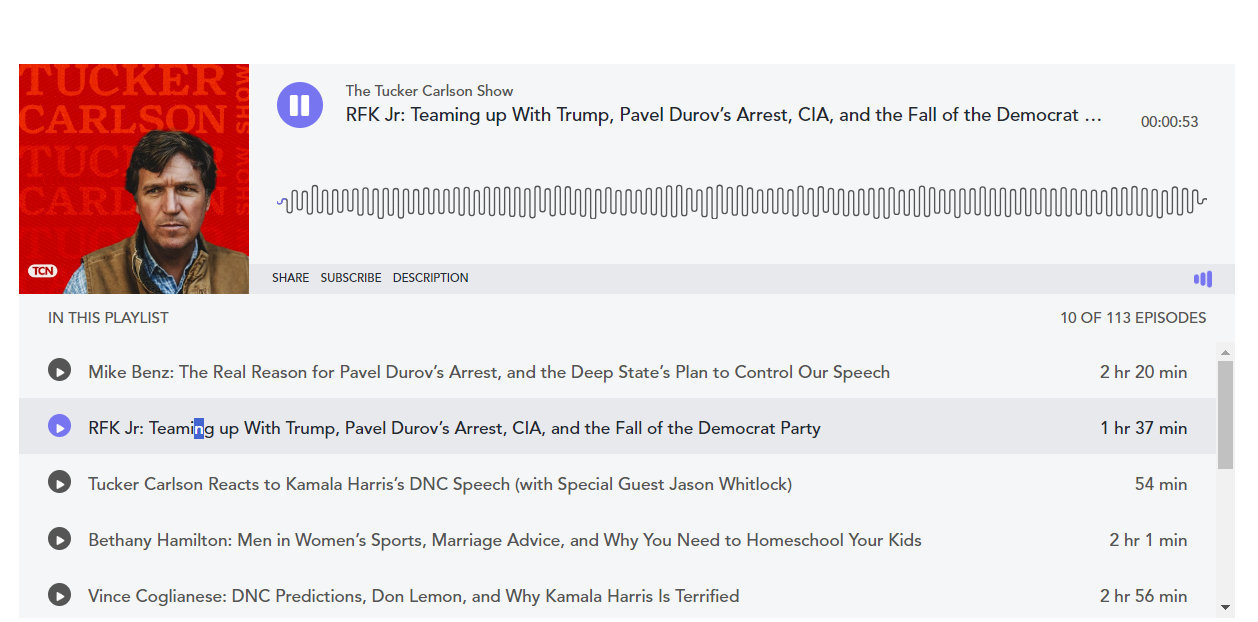Viewport: 1258px width, 622px height.
Task: Click The Tucker Carlson Show name
Action: [x=429, y=91]
